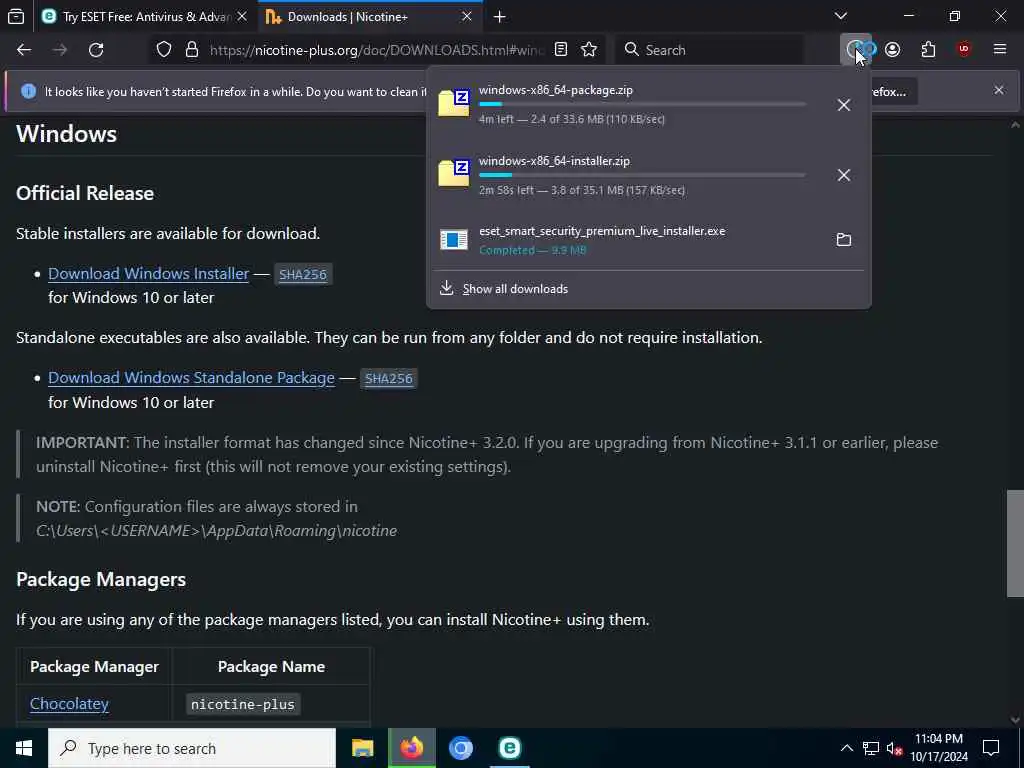Viewport: 1024px width, 768px height.
Task: Click windows-x86_64-installer.zip file icon
Action: point(454,174)
